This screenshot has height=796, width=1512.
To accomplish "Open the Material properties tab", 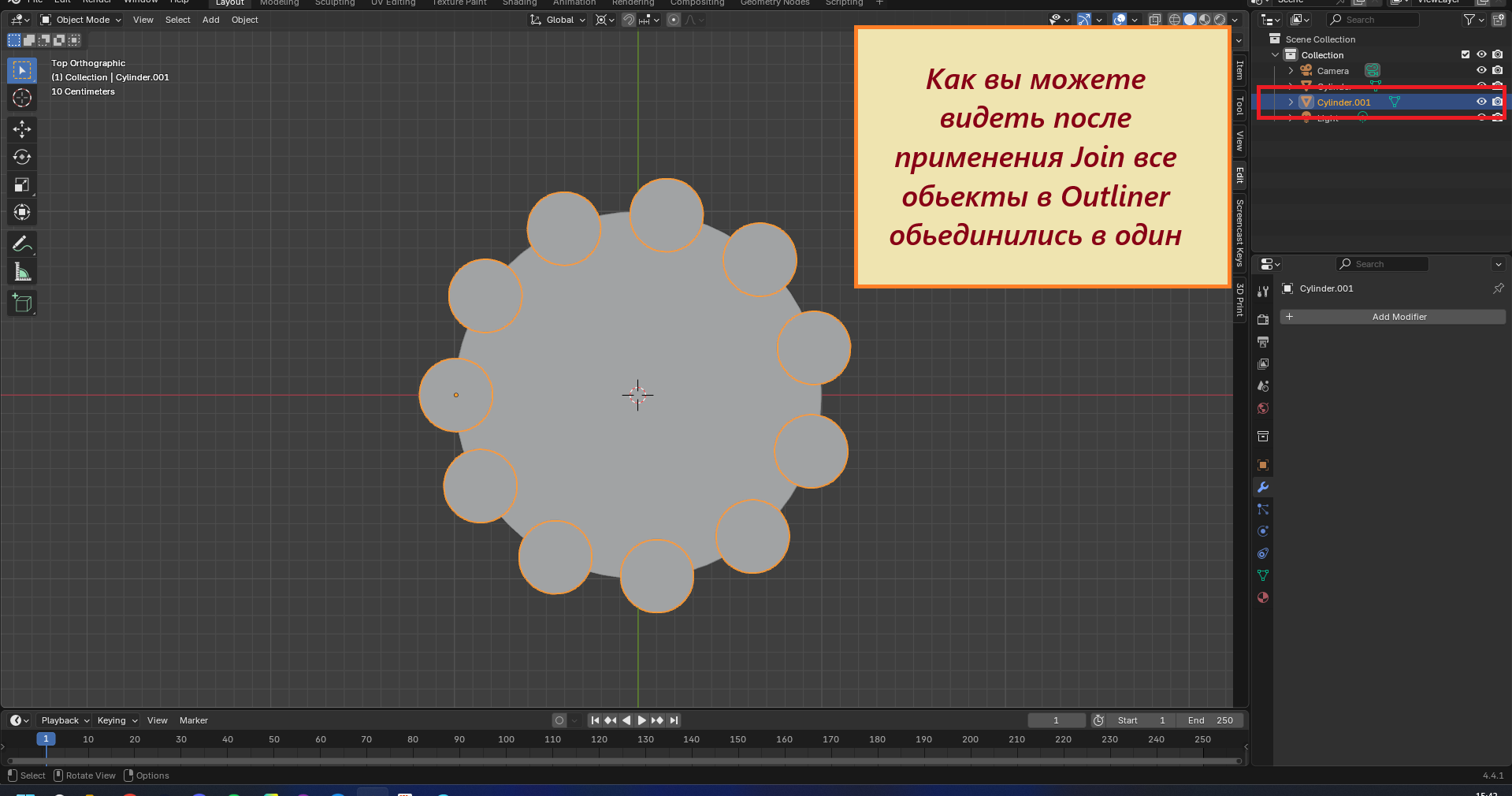I will tap(1263, 597).
